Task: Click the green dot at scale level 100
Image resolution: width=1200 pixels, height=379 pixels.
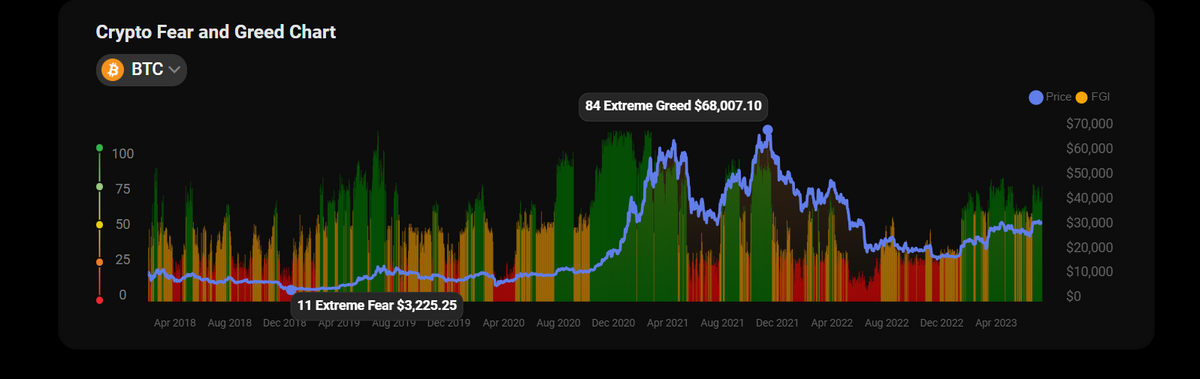Action: [x=99, y=148]
